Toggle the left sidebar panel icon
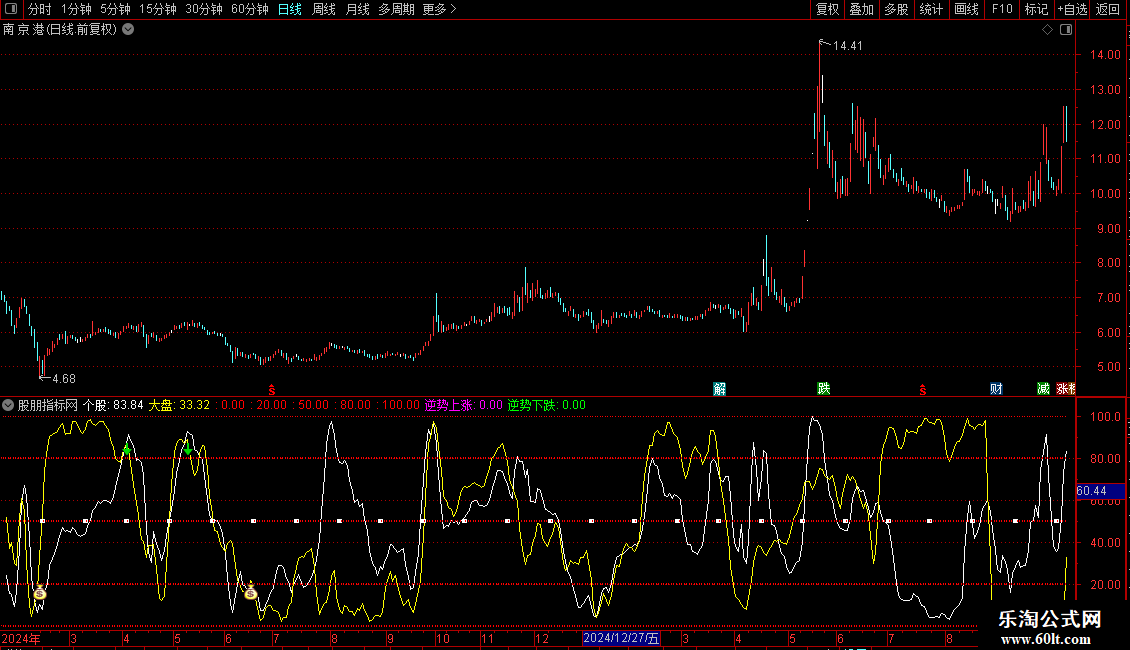1130x650 pixels. pos(11,9)
